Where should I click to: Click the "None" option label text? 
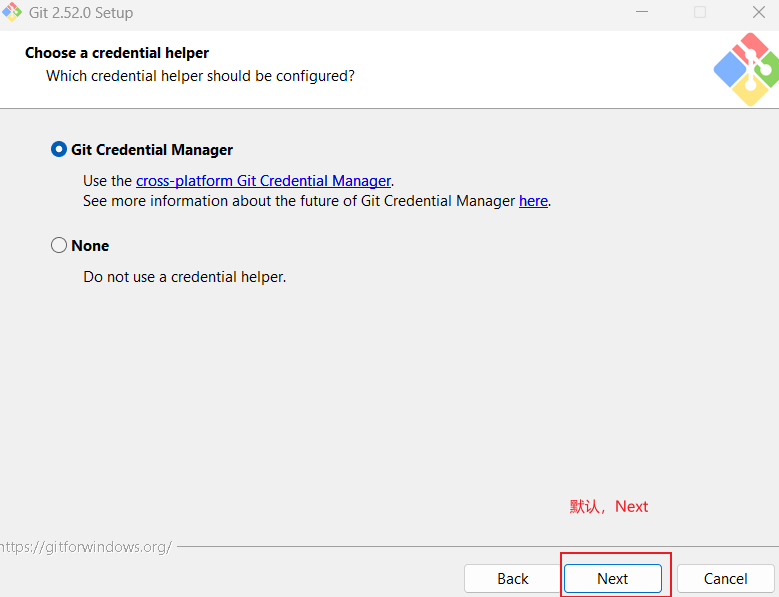point(90,246)
